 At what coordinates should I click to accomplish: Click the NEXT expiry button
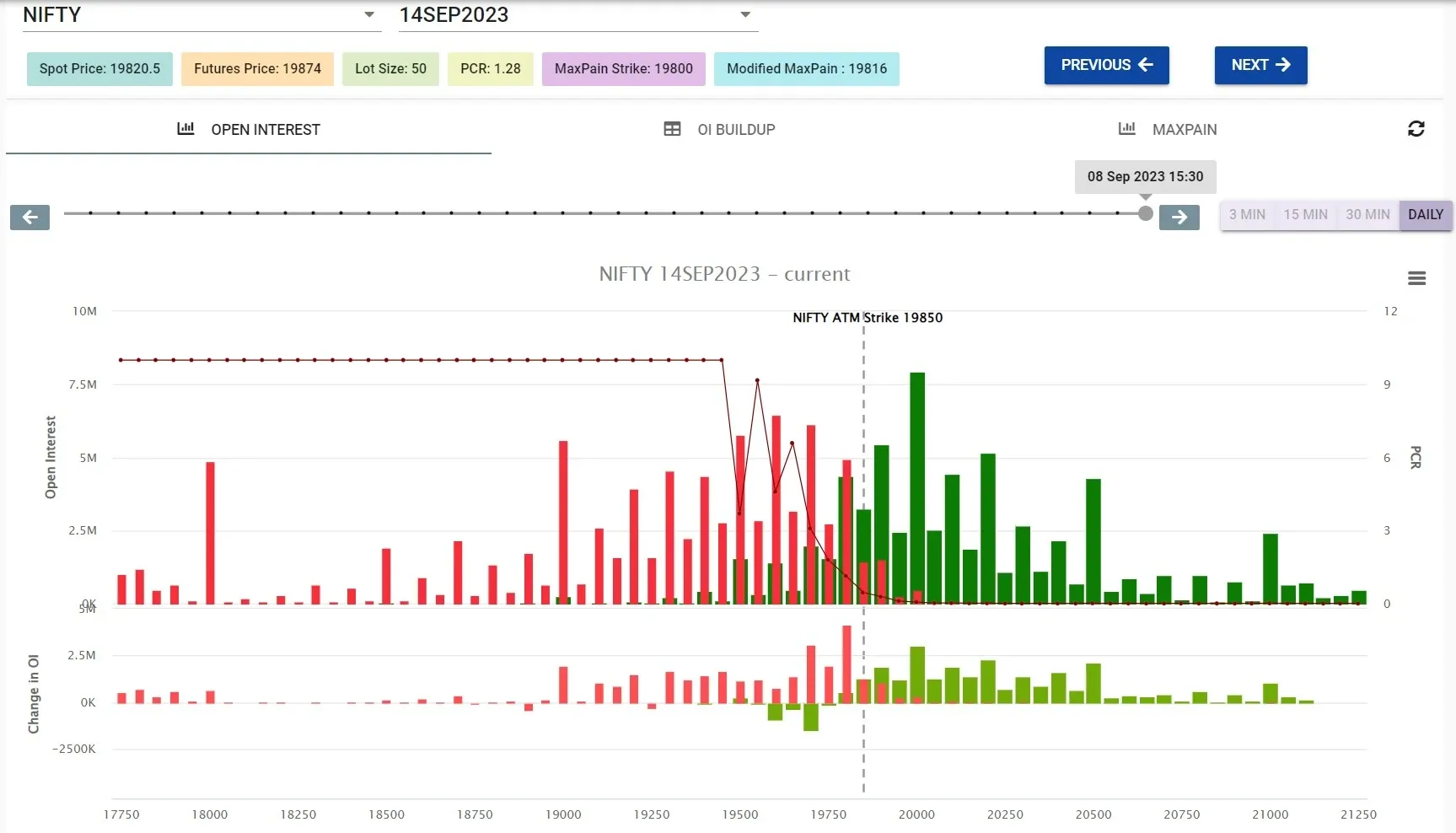coord(1260,65)
